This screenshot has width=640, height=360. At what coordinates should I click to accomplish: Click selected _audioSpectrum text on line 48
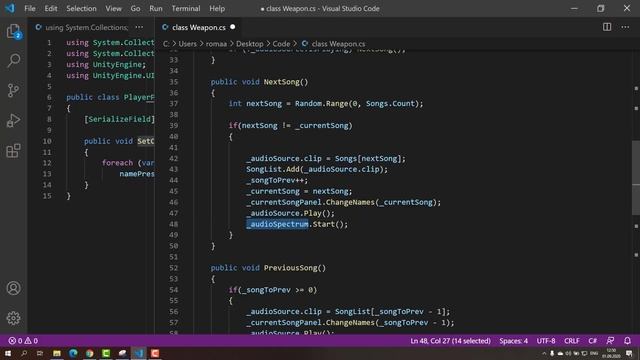(277, 224)
